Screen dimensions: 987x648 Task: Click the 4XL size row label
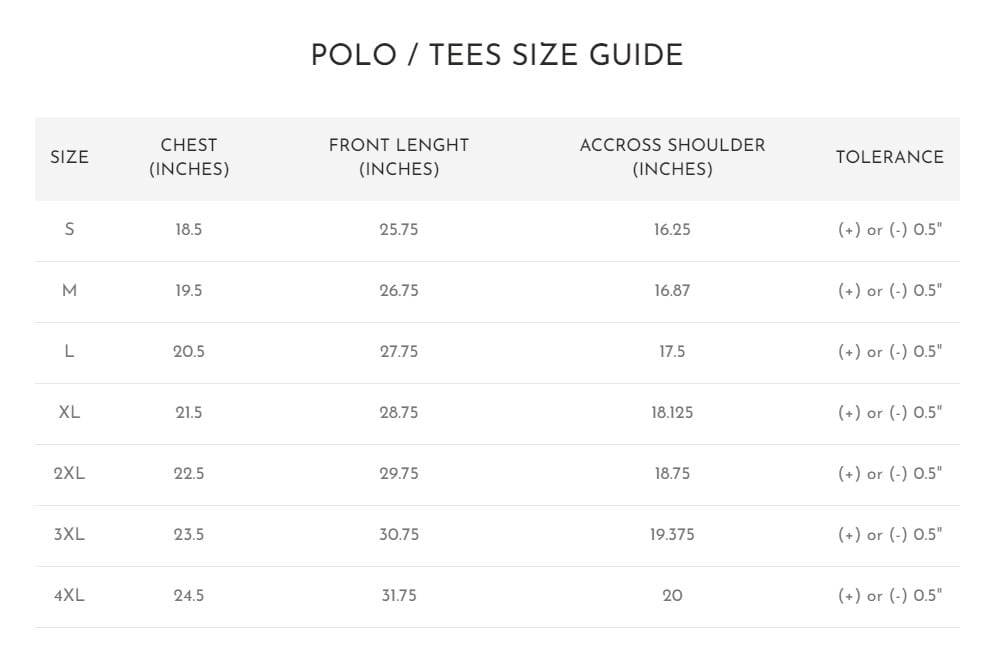tap(69, 596)
